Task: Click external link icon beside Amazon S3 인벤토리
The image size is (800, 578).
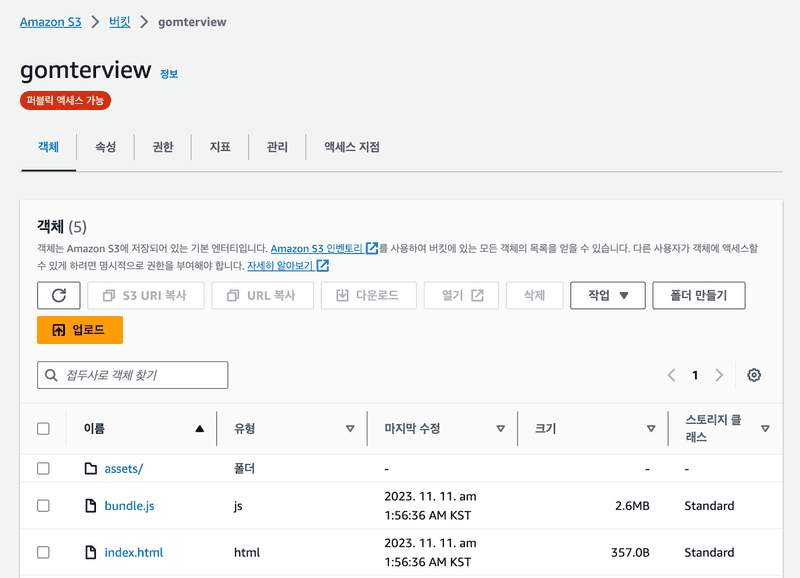Action: 372,248
